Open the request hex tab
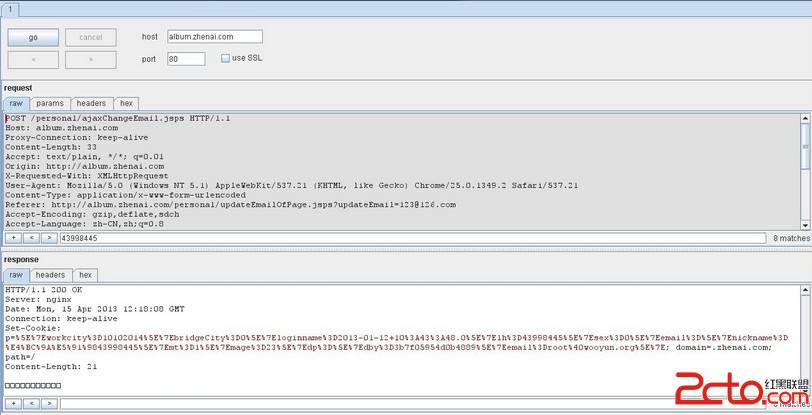 point(126,104)
